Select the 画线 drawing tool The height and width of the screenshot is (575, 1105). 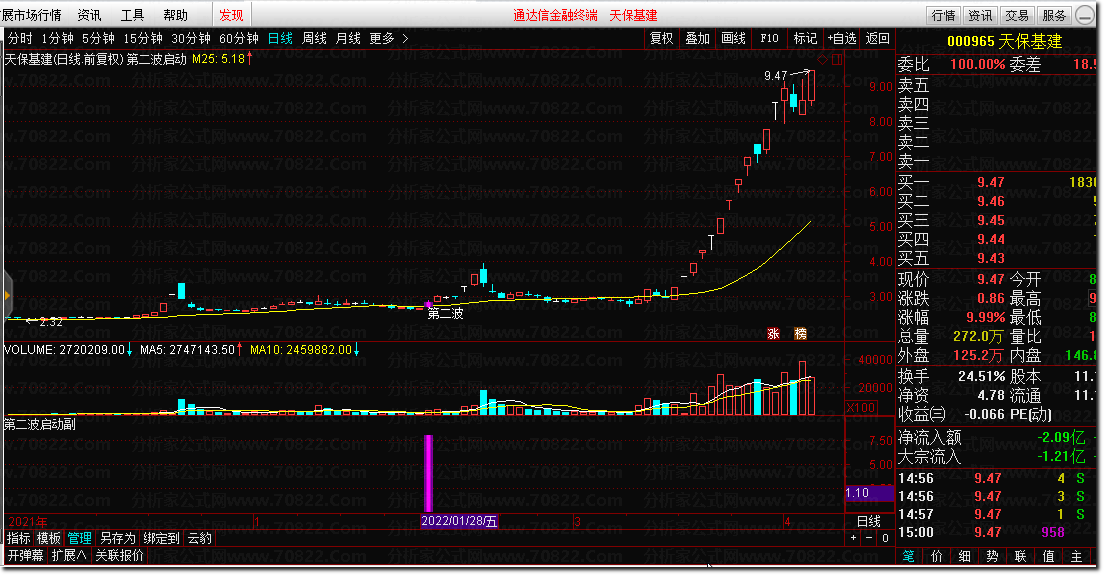pos(734,38)
